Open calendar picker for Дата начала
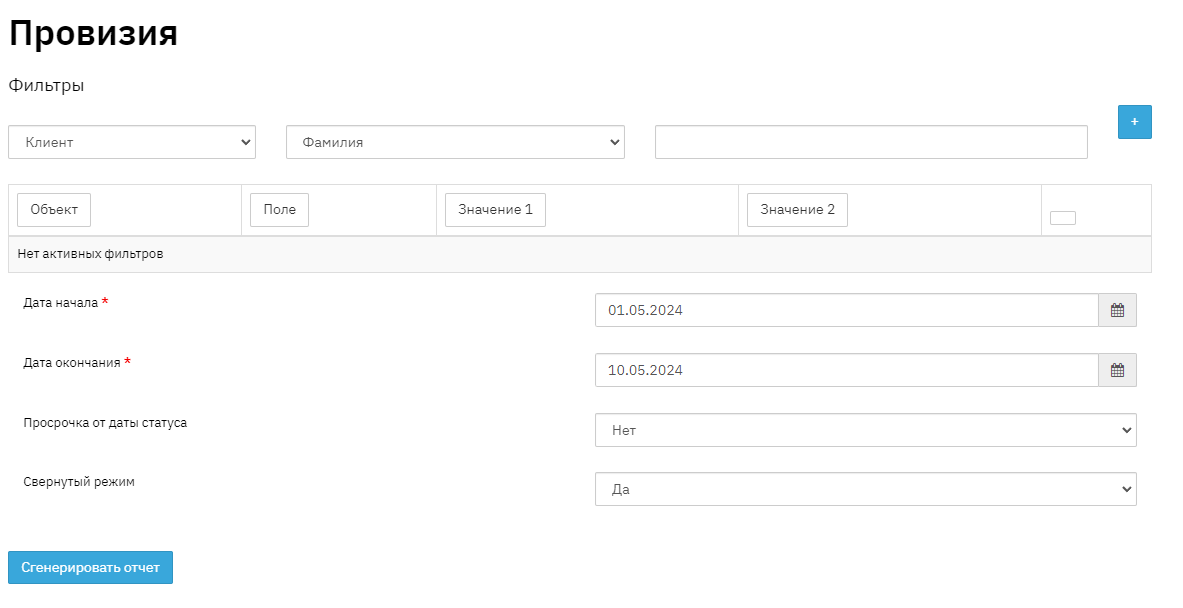The image size is (1183, 608). (1117, 310)
